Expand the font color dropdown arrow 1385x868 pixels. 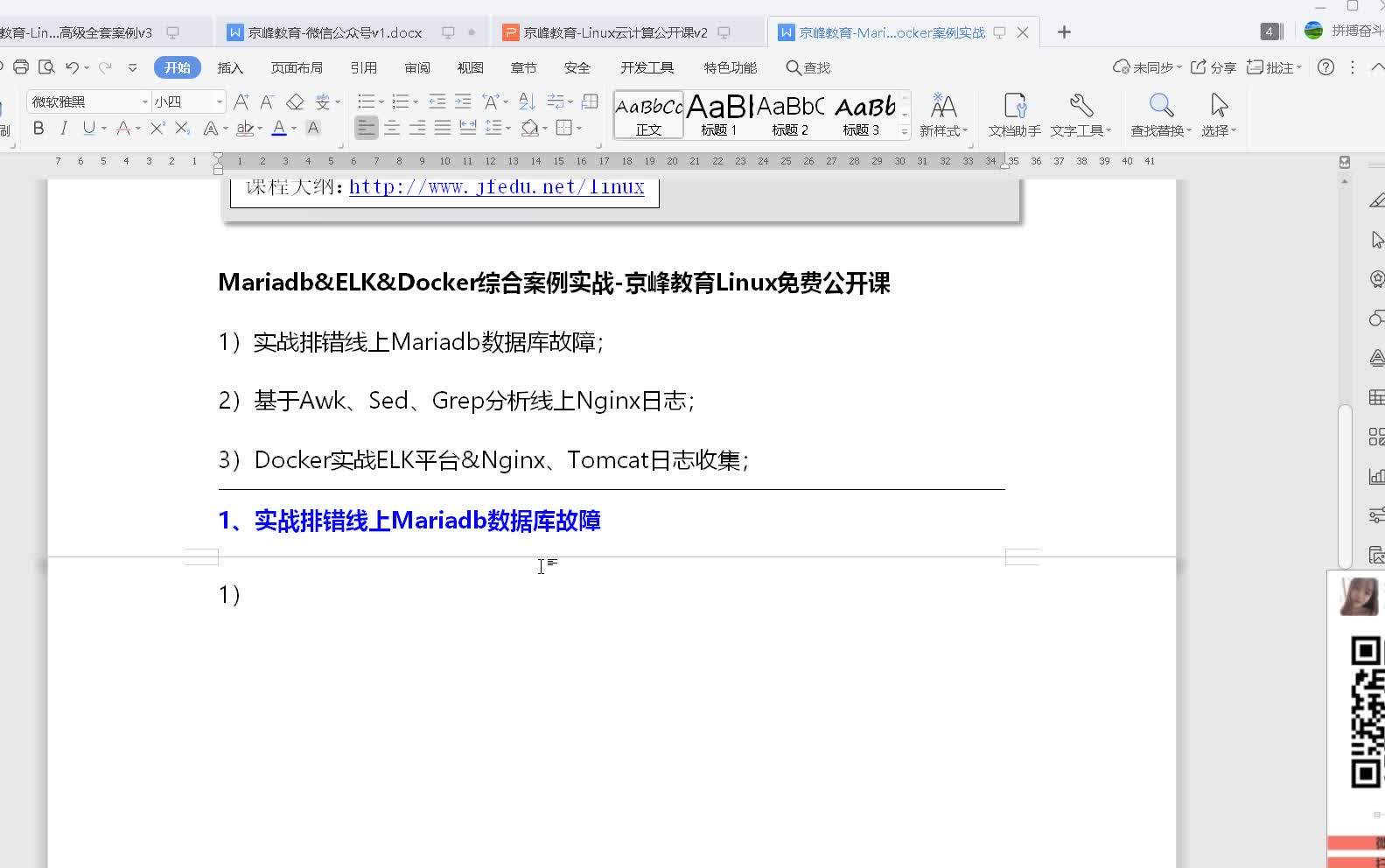tap(294, 129)
